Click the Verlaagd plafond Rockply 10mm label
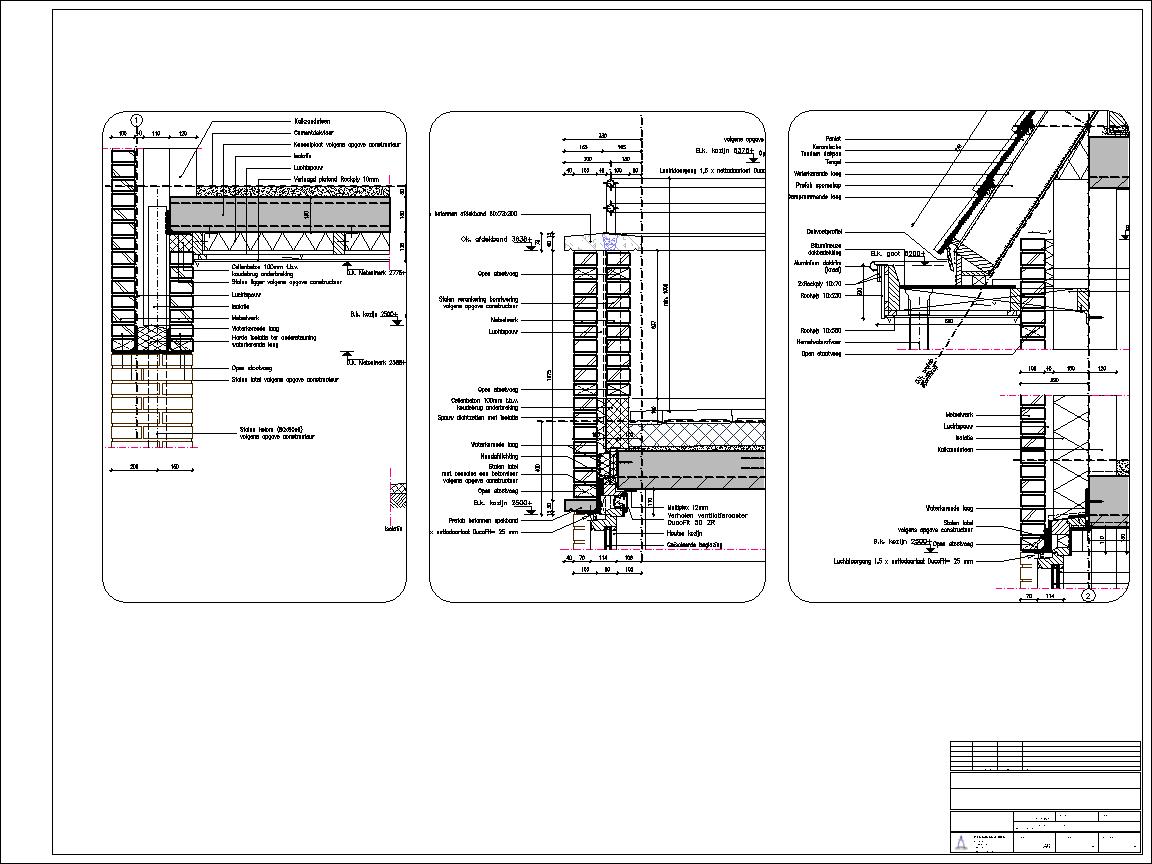This screenshot has width=1152, height=864. [336, 180]
